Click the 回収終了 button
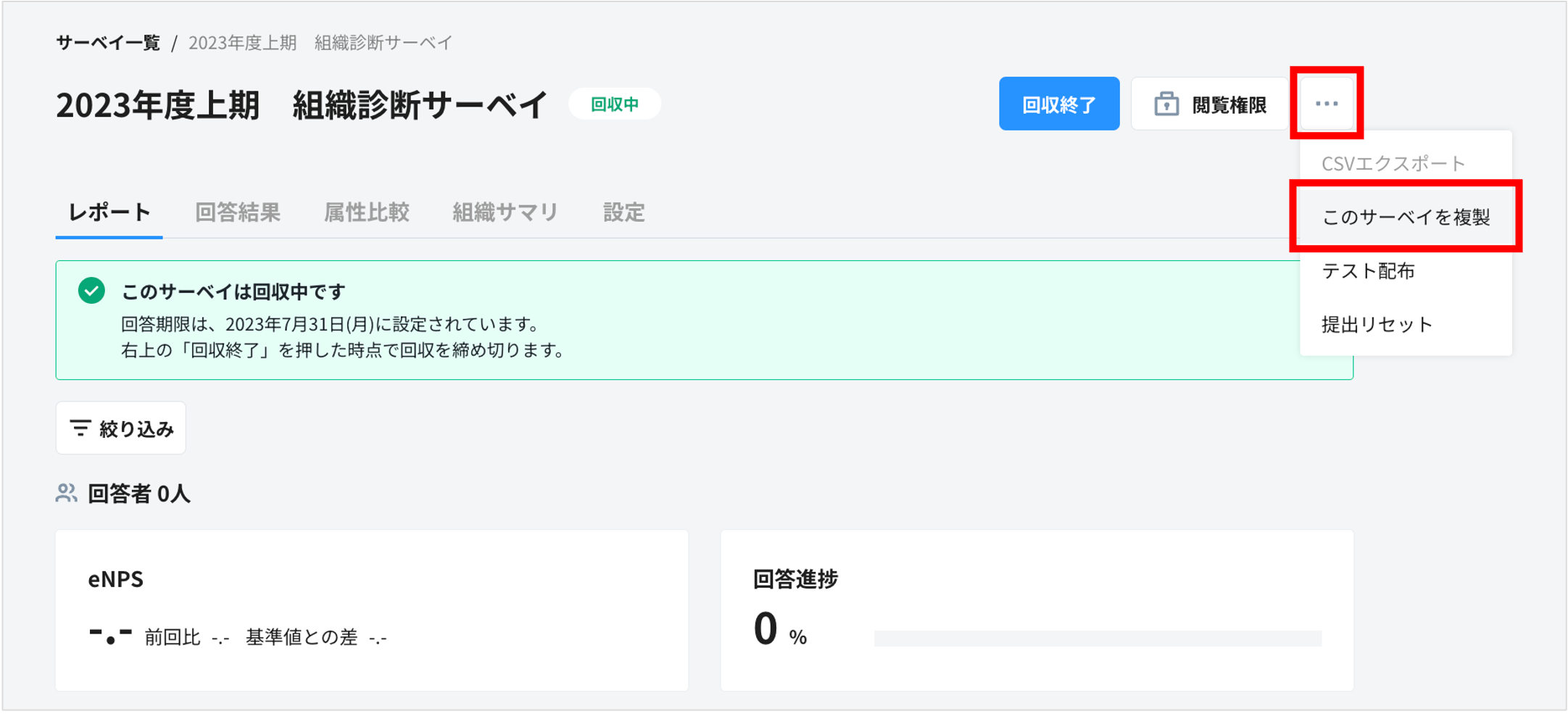The image size is (1568, 714). (x=1058, y=103)
